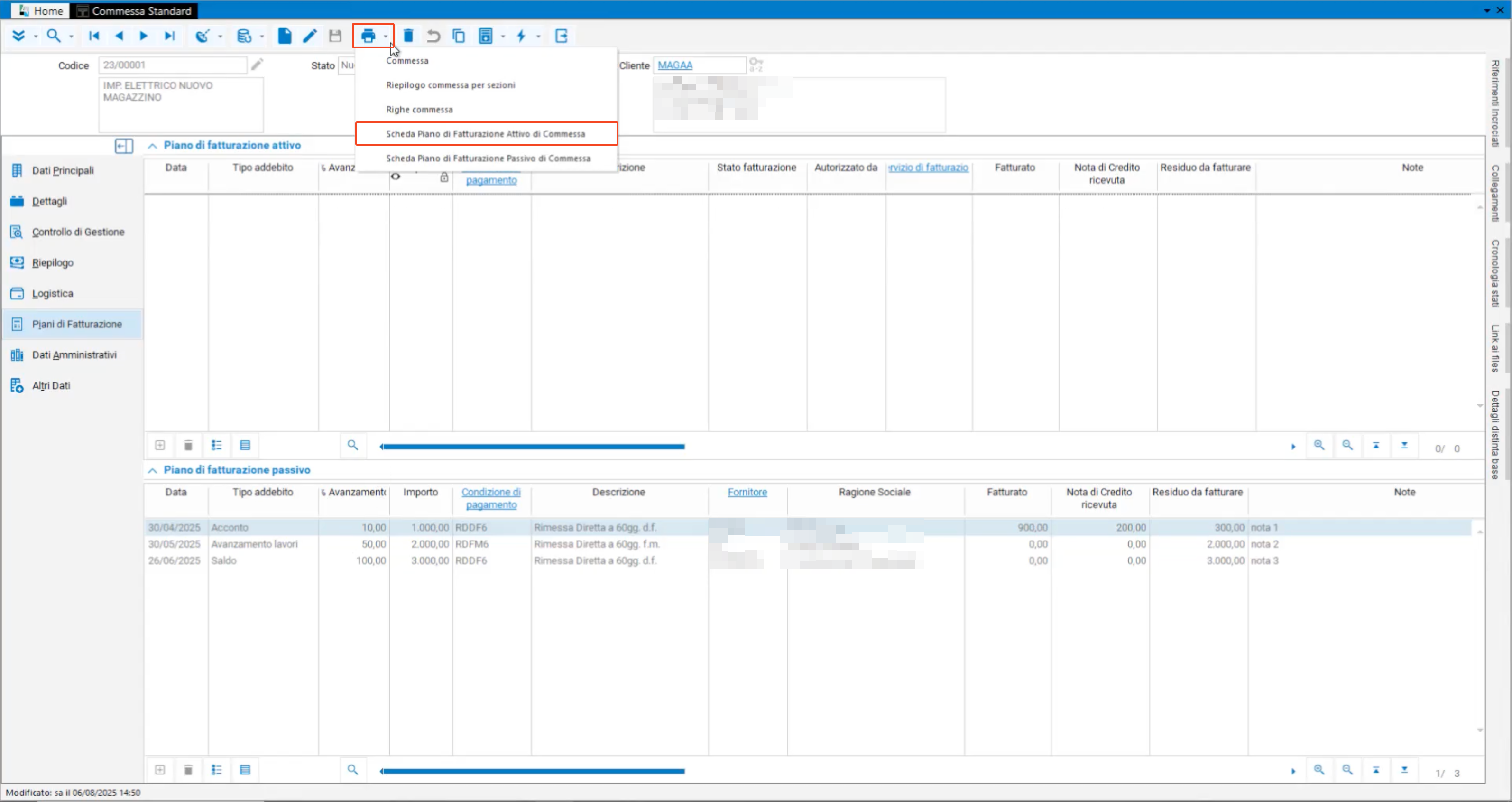Image resolution: width=1512 pixels, height=802 pixels.
Task: Open the radar tool dropdown arrow
Action: (220, 37)
